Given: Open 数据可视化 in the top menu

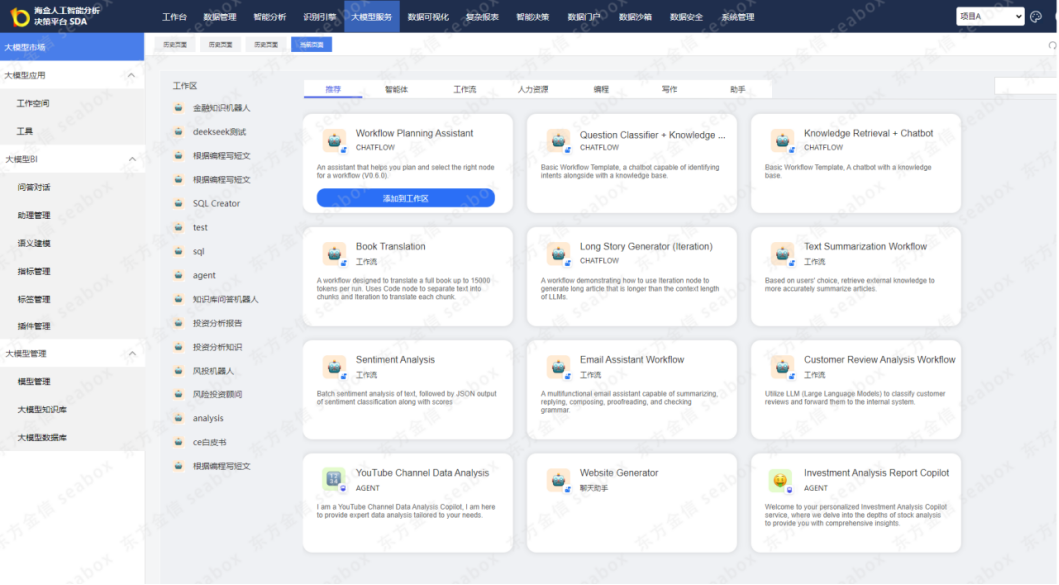Looking at the screenshot, I should [428, 17].
